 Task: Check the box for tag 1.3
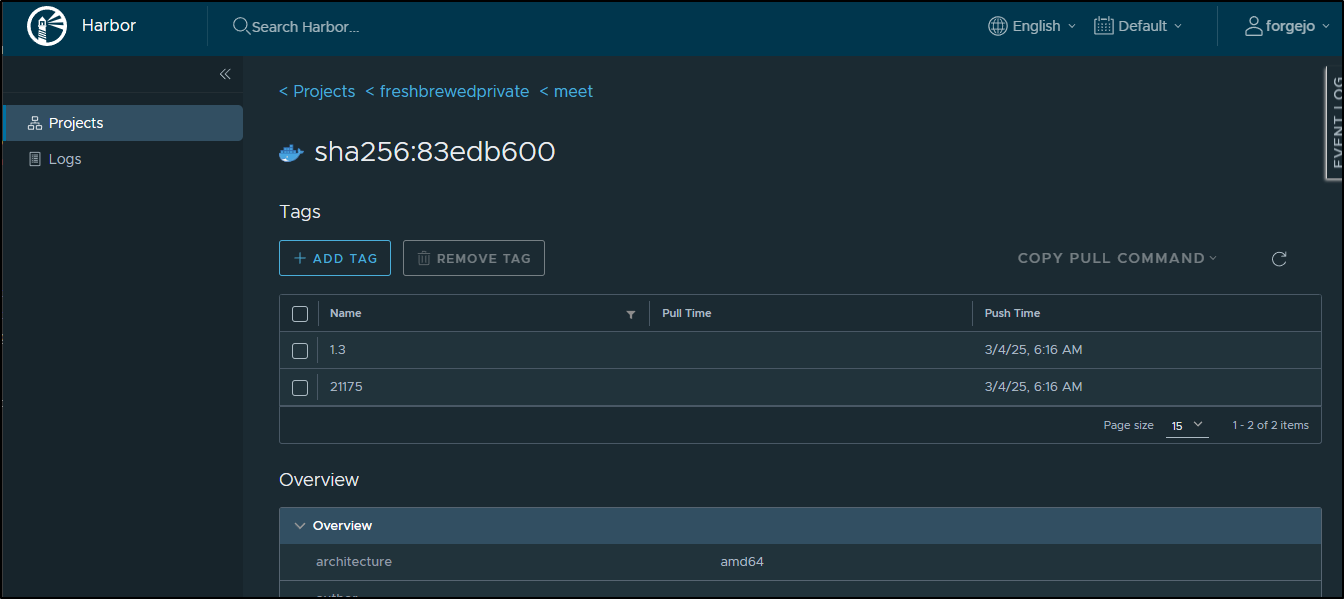[300, 351]
